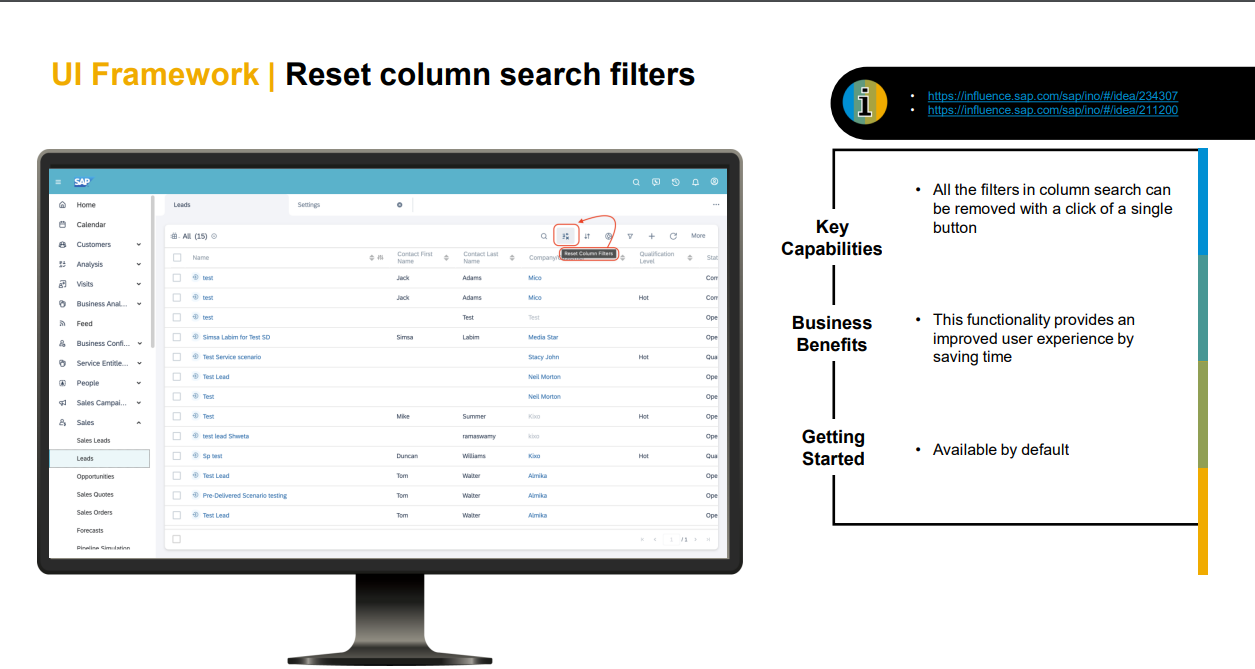Open the SAP influence idea 234307 link

click(1053, 96)
